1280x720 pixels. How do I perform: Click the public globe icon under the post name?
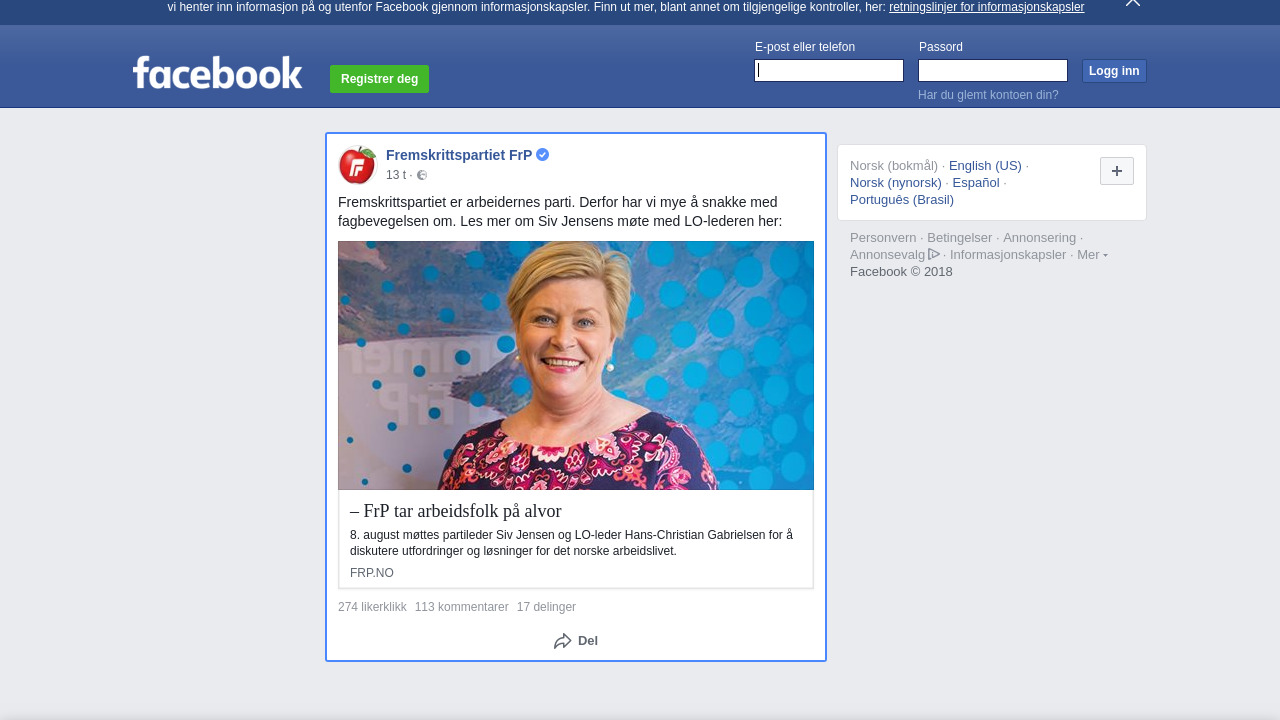point(422,175)
